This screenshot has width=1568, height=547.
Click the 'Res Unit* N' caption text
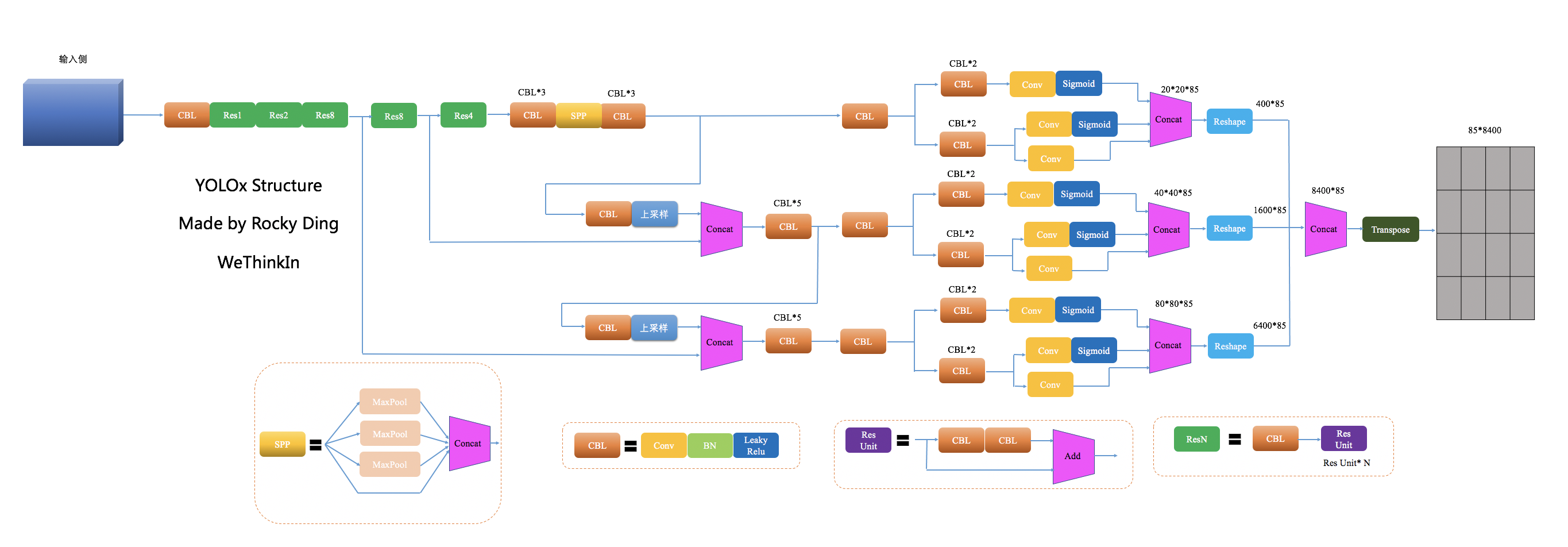click(x=1346, y=463)
